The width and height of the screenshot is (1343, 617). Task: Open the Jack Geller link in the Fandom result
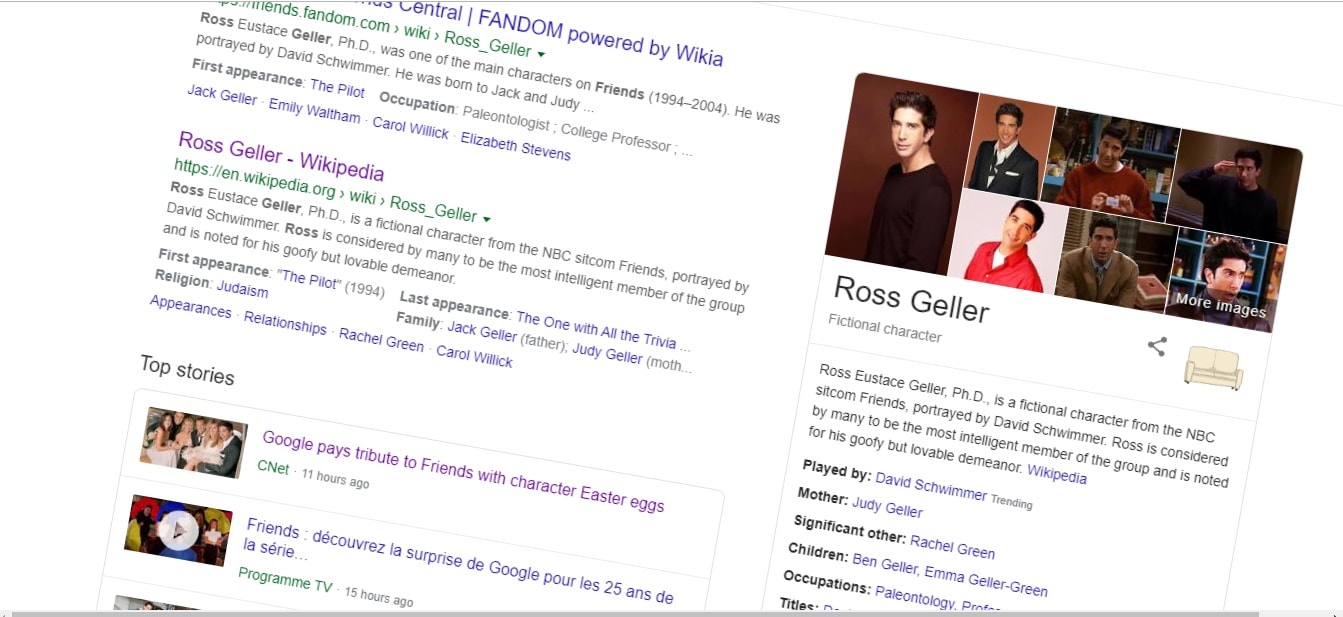pos(222,95)
